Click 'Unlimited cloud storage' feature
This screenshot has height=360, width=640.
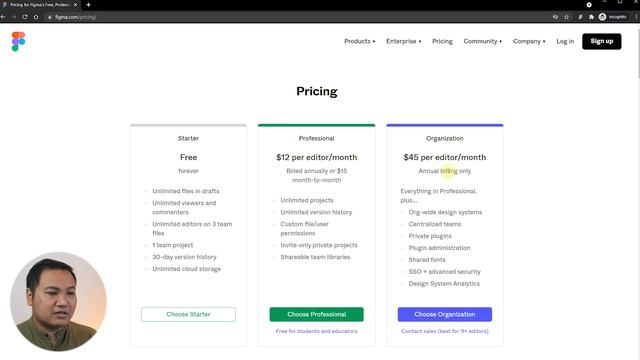(187, 269)
